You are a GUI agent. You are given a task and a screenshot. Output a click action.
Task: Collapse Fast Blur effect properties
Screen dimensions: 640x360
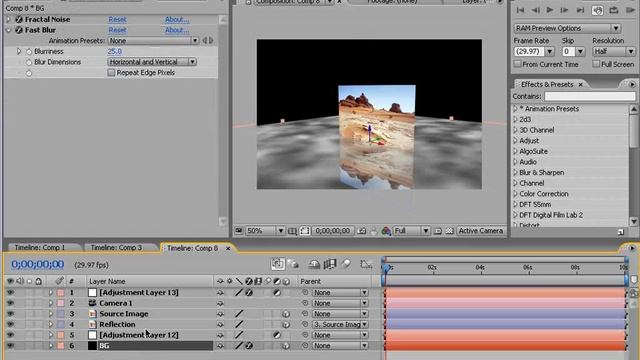(x=9, y=30)
